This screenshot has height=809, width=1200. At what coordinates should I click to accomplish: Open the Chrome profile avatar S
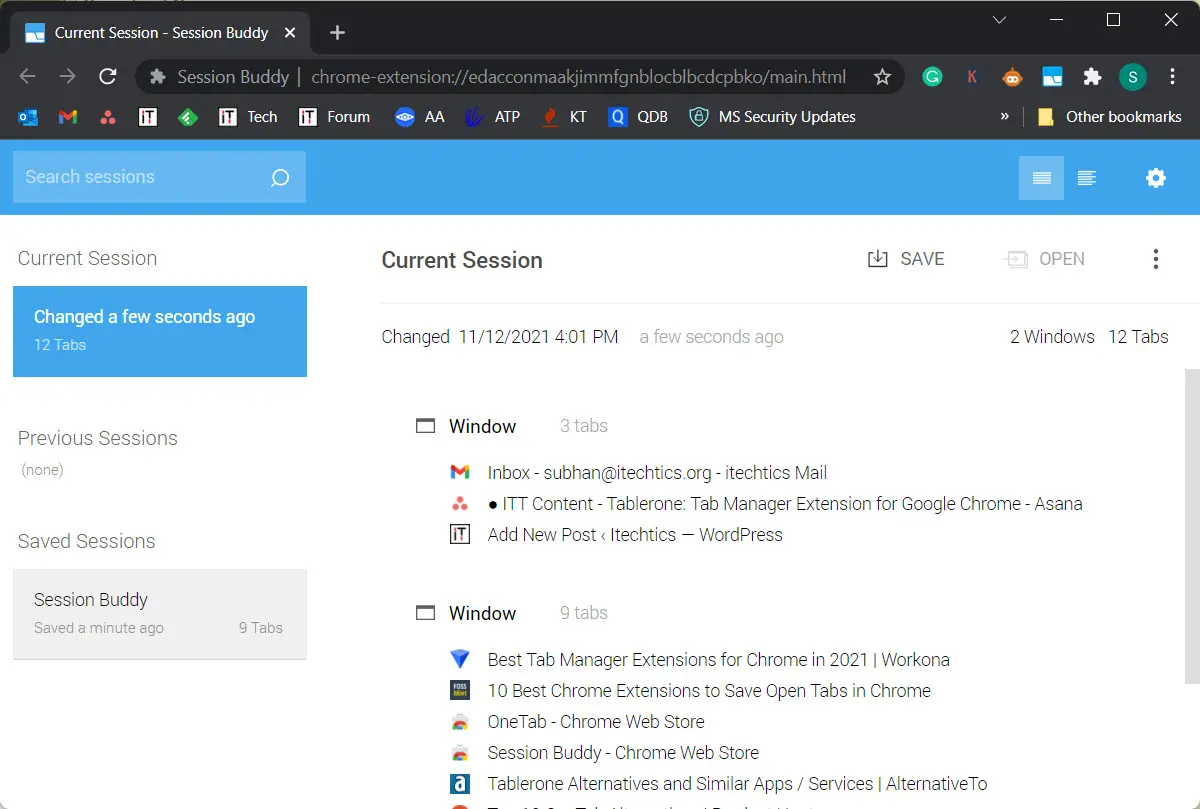point(1132,77)
